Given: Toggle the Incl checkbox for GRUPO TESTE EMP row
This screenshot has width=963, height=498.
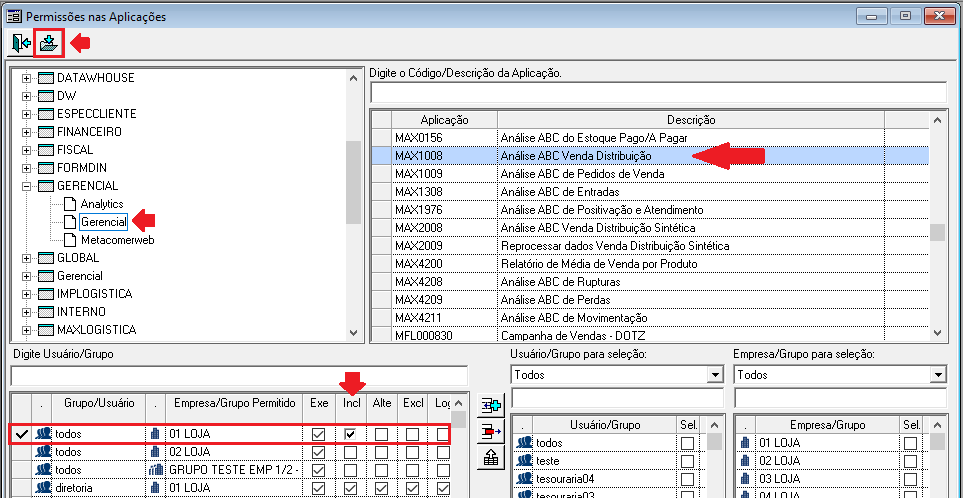Looking at the screenshot, I should [350, 470].
